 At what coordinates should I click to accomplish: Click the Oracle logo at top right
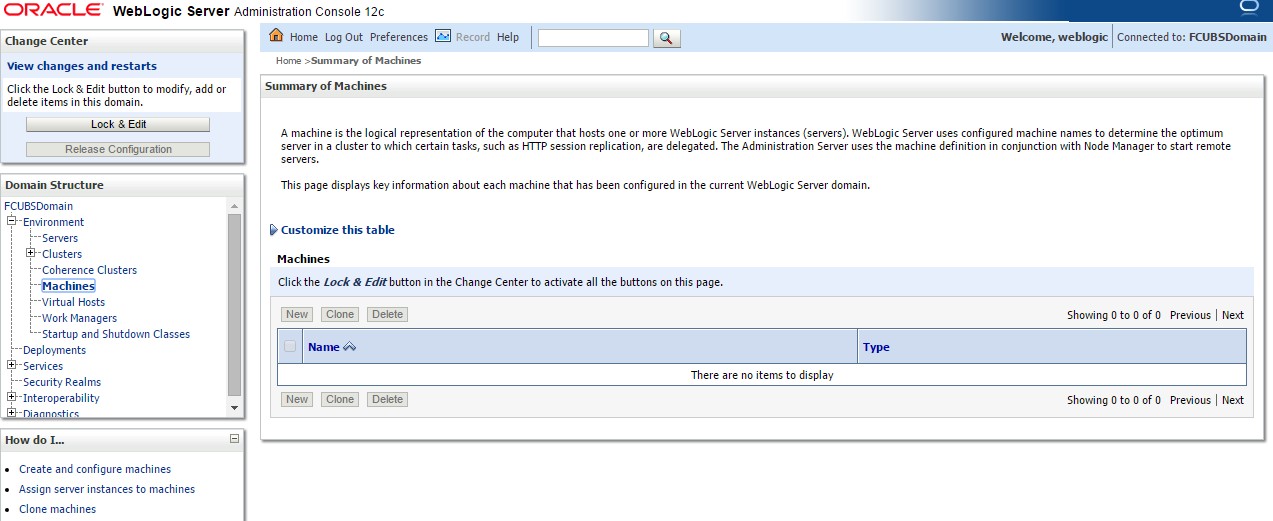point(1248,9)
